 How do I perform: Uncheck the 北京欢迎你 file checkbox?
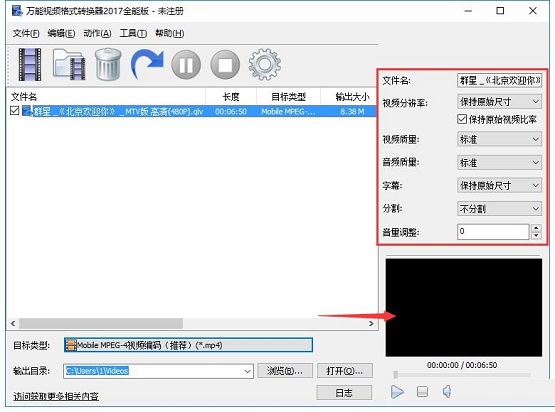point(15,111)
